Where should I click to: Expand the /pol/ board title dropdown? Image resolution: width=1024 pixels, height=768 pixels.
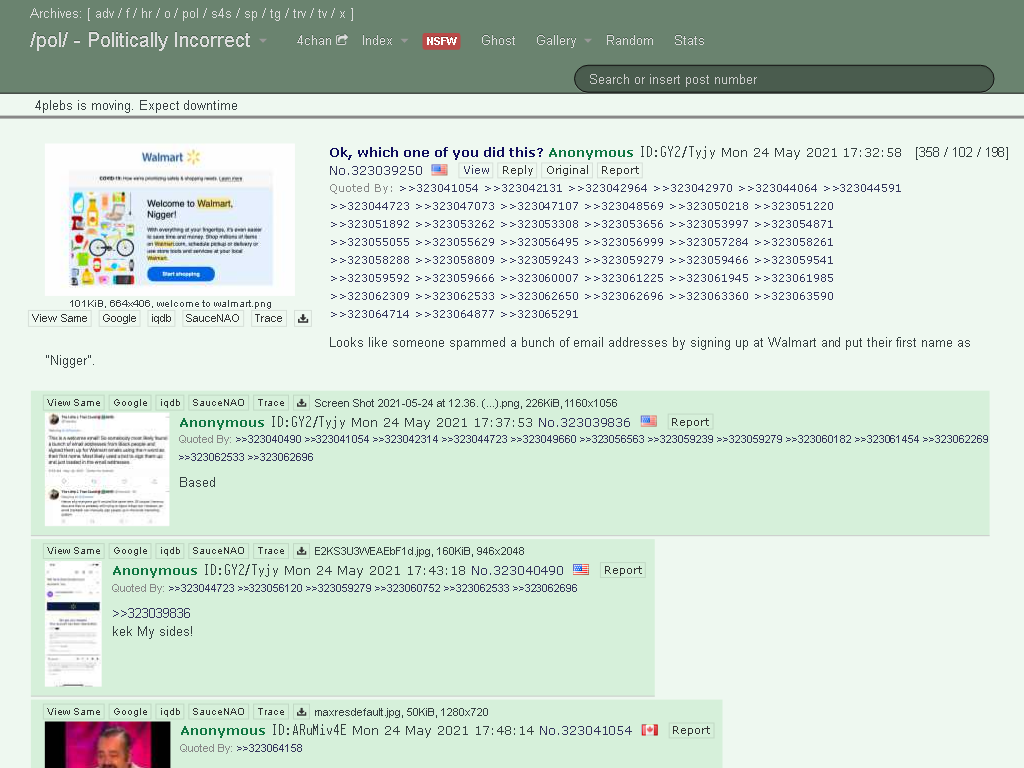[263, 40]
